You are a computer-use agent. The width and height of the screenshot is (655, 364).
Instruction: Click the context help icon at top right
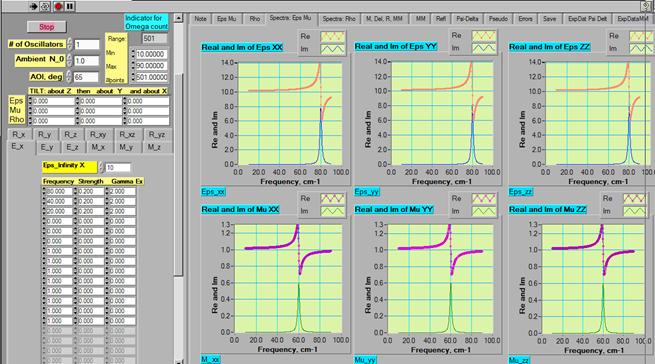[x=647, y=5]
